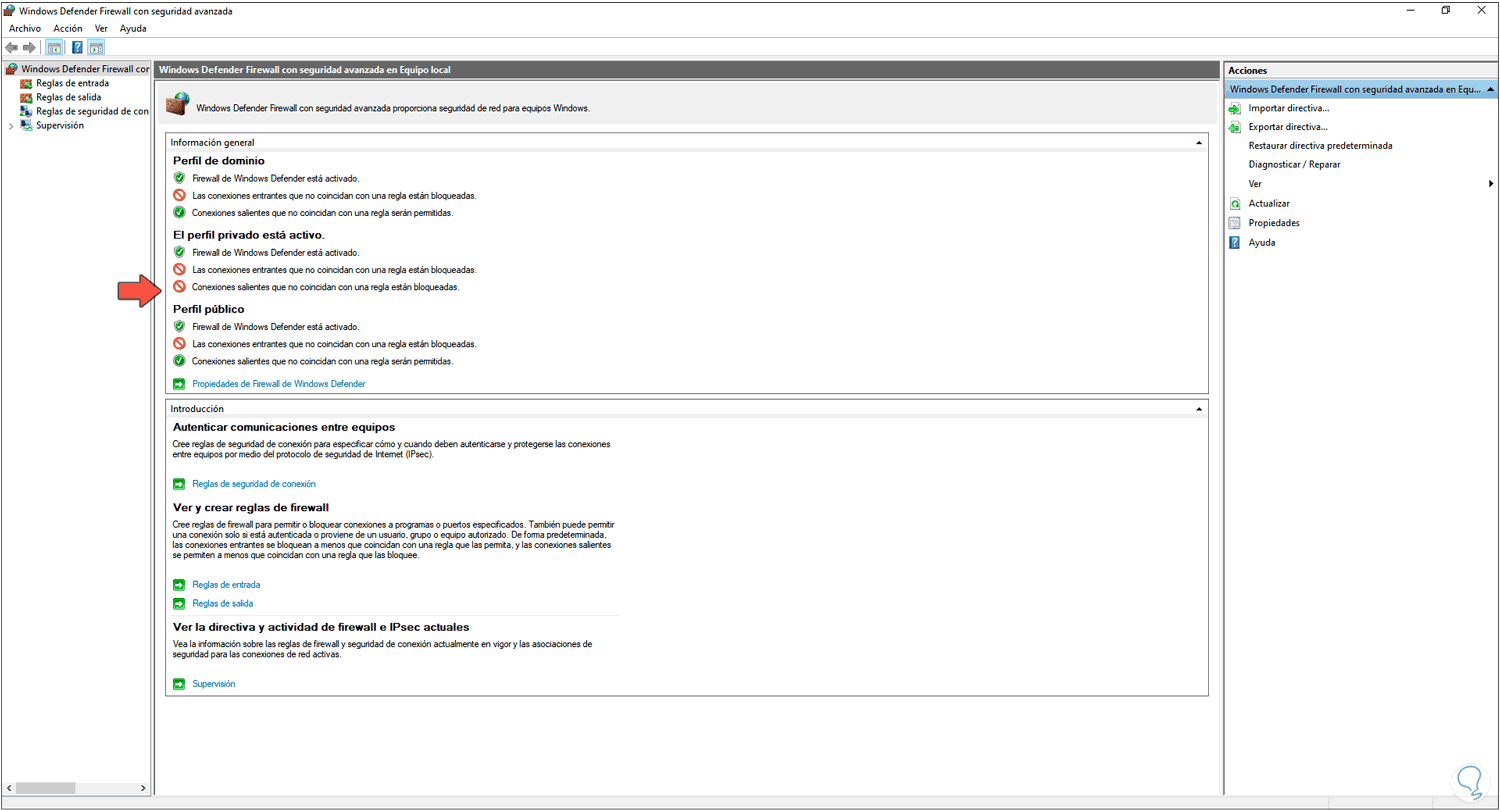Open Reglas de entrada in the tree

(72, 83)
